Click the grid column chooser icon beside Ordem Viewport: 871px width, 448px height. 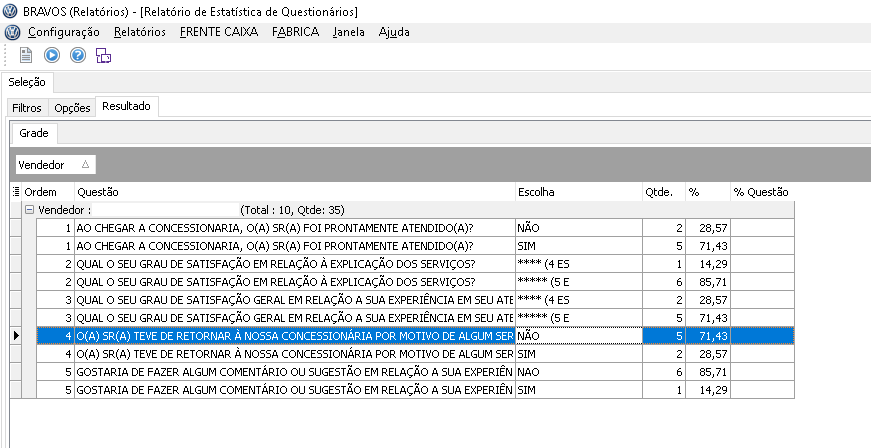[16, 192]
